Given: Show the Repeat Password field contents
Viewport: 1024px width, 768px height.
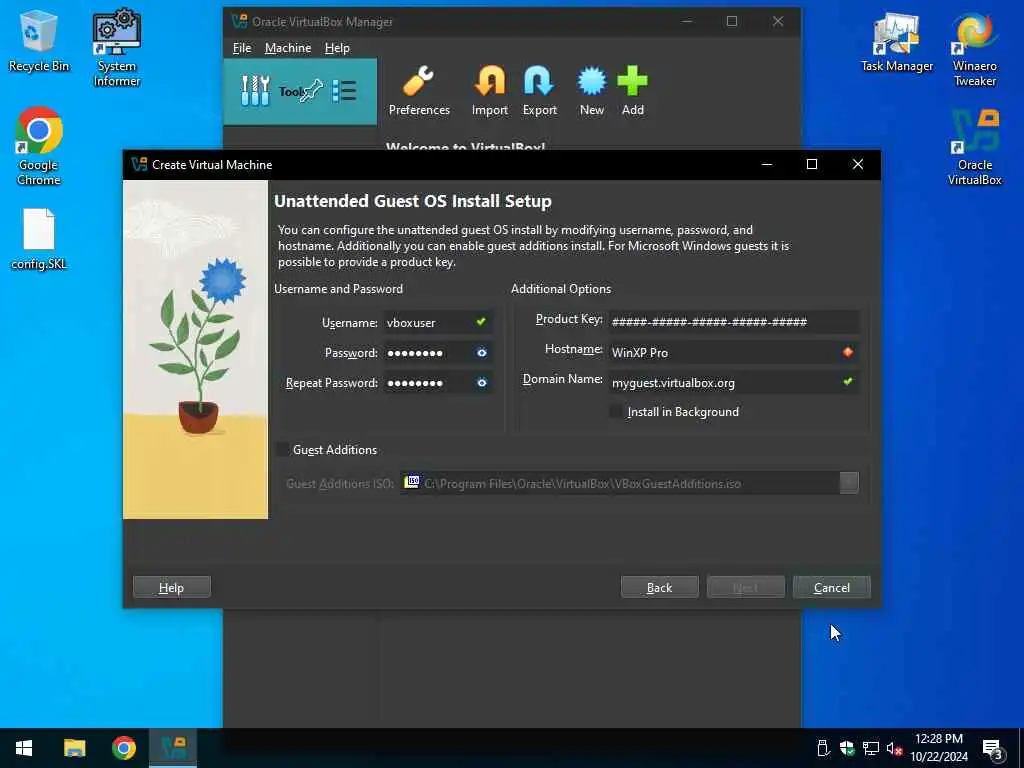Looking at the screenshot, I should 481,383.
